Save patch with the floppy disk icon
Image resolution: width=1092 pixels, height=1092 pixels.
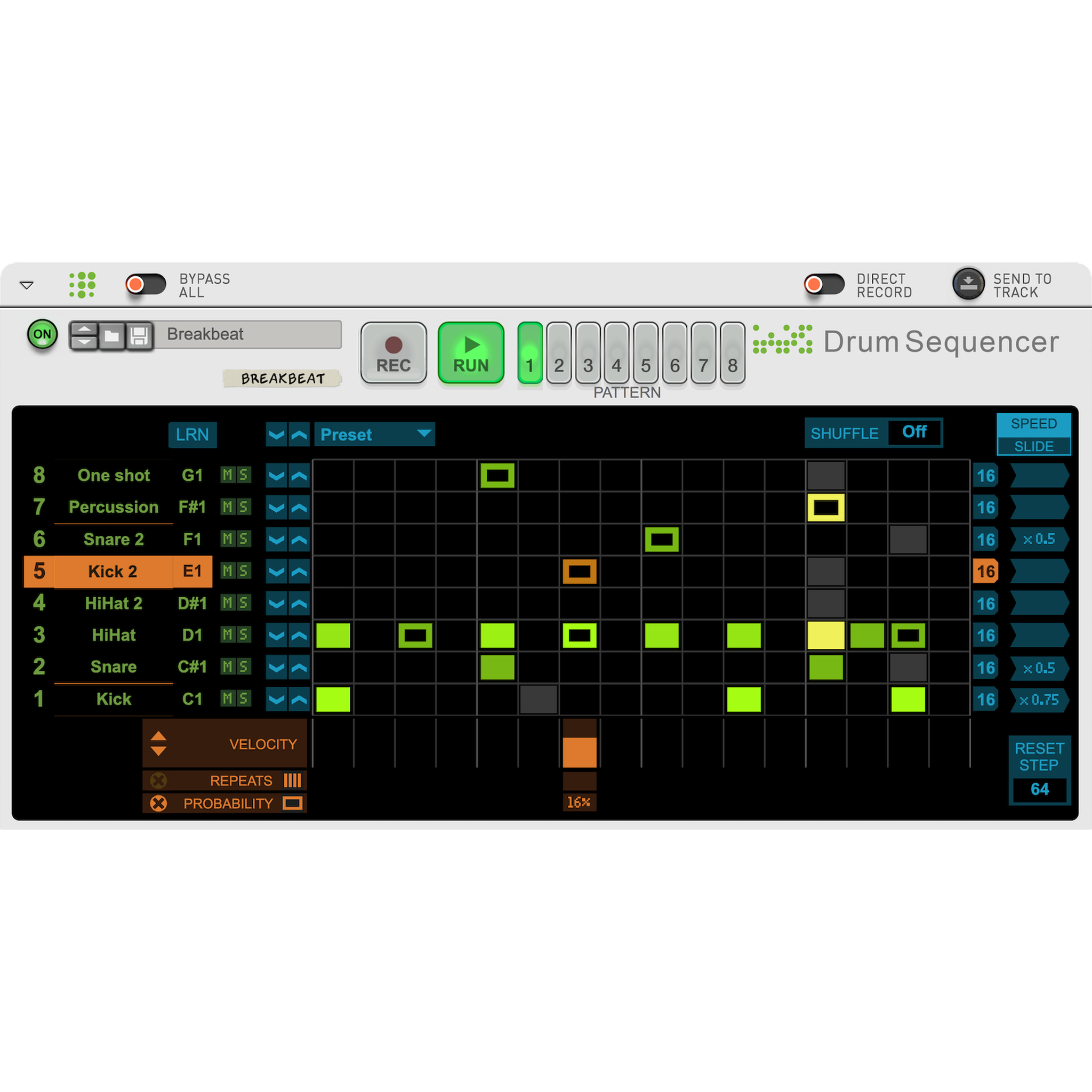click(x=139, y=336)
